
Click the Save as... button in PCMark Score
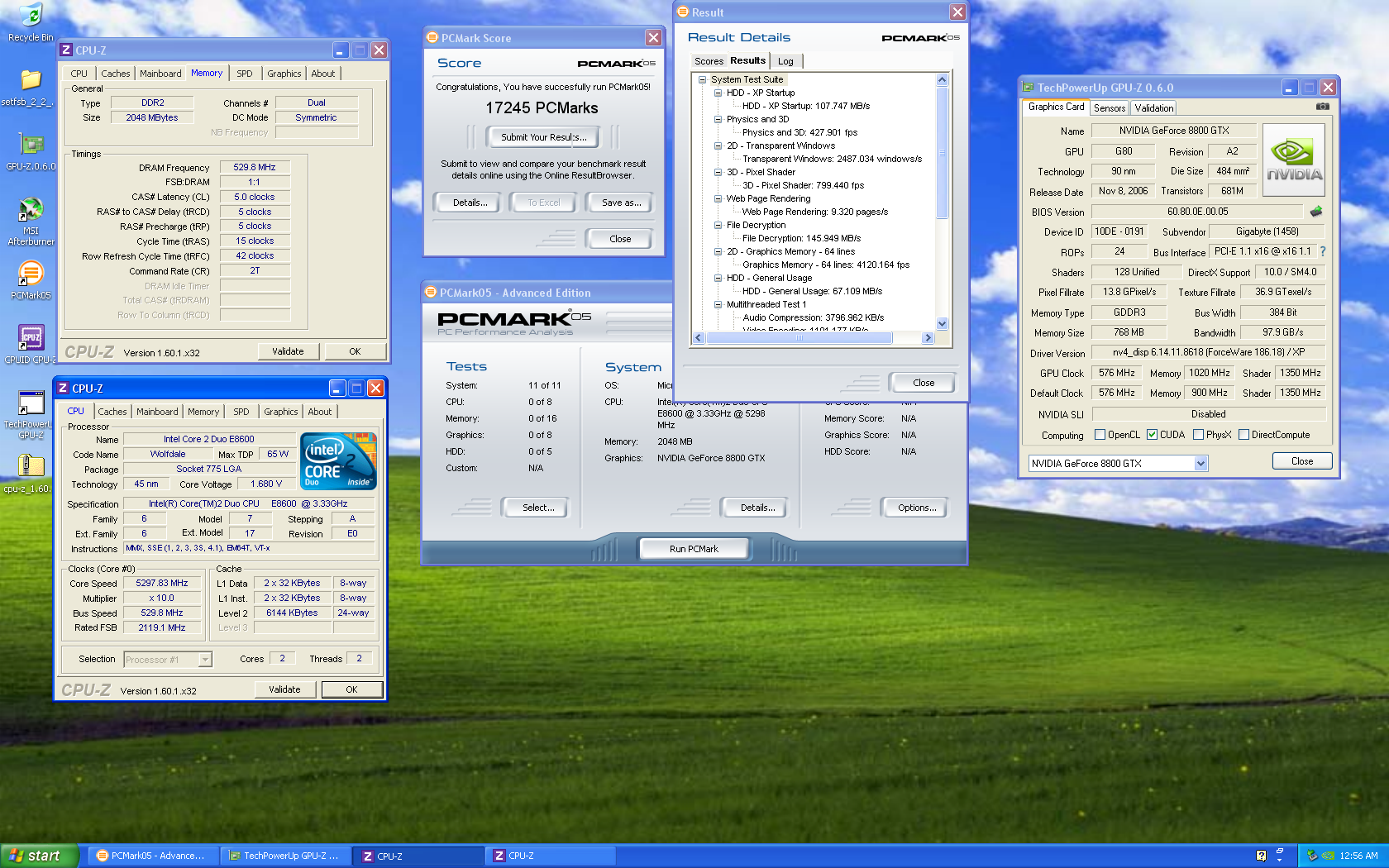tap(621, 203)
